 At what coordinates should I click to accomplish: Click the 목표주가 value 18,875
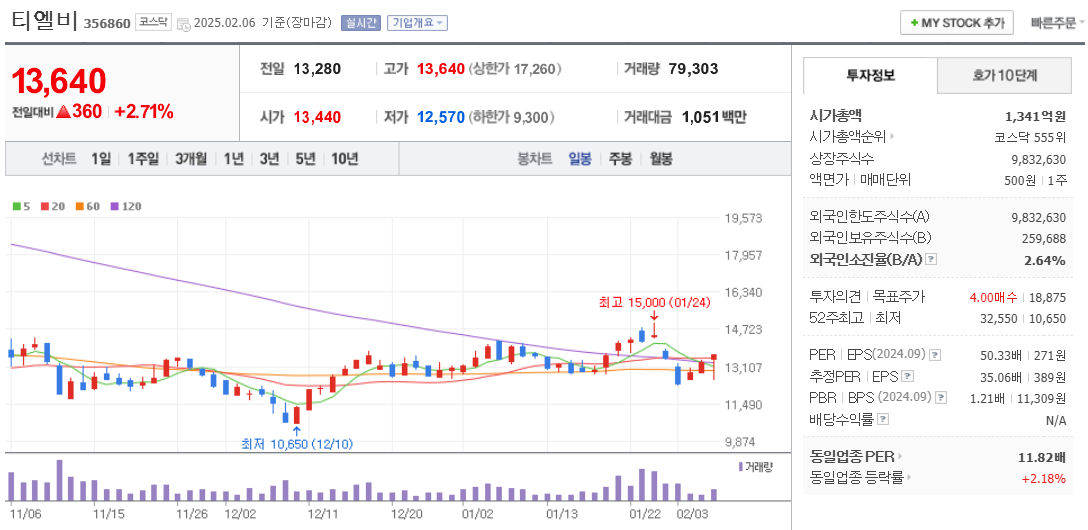tap(1049, 297)
